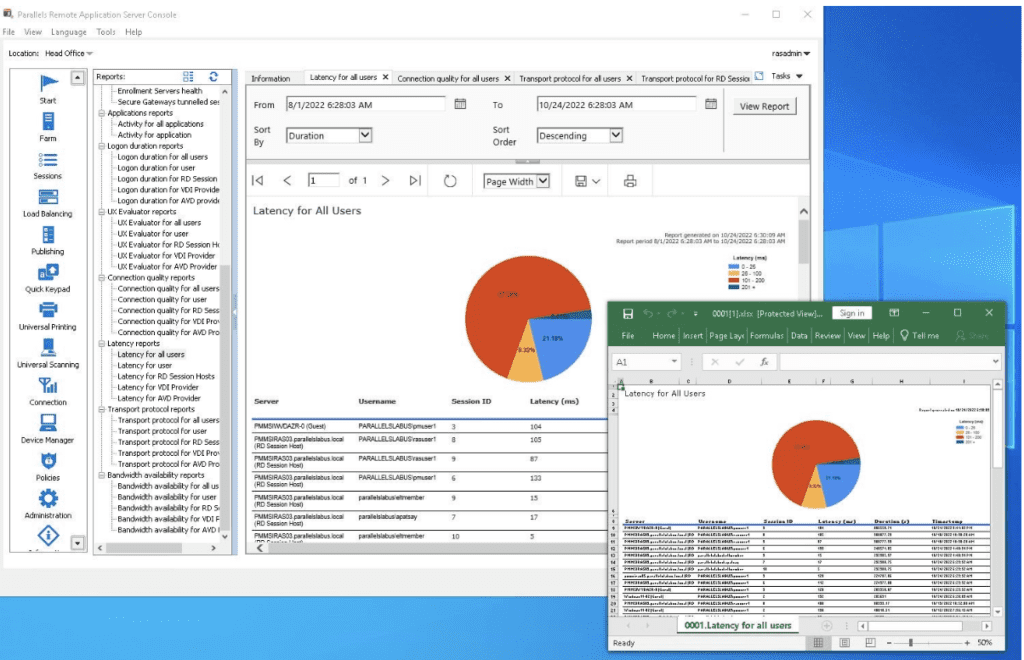1024x660 pixels.
Task: Click the View Report button
Action: 764,106
